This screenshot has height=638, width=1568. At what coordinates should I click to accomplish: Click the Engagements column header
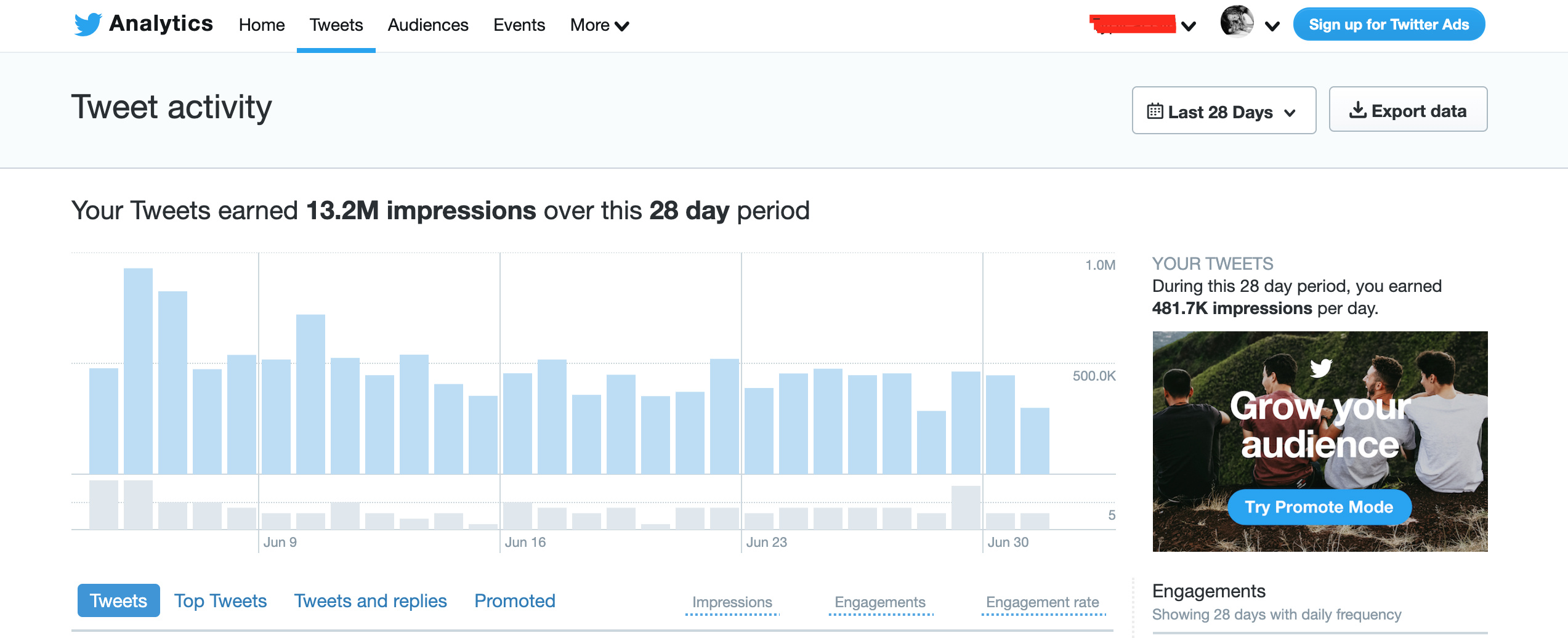pyautogui.click(x=879, y=602)
